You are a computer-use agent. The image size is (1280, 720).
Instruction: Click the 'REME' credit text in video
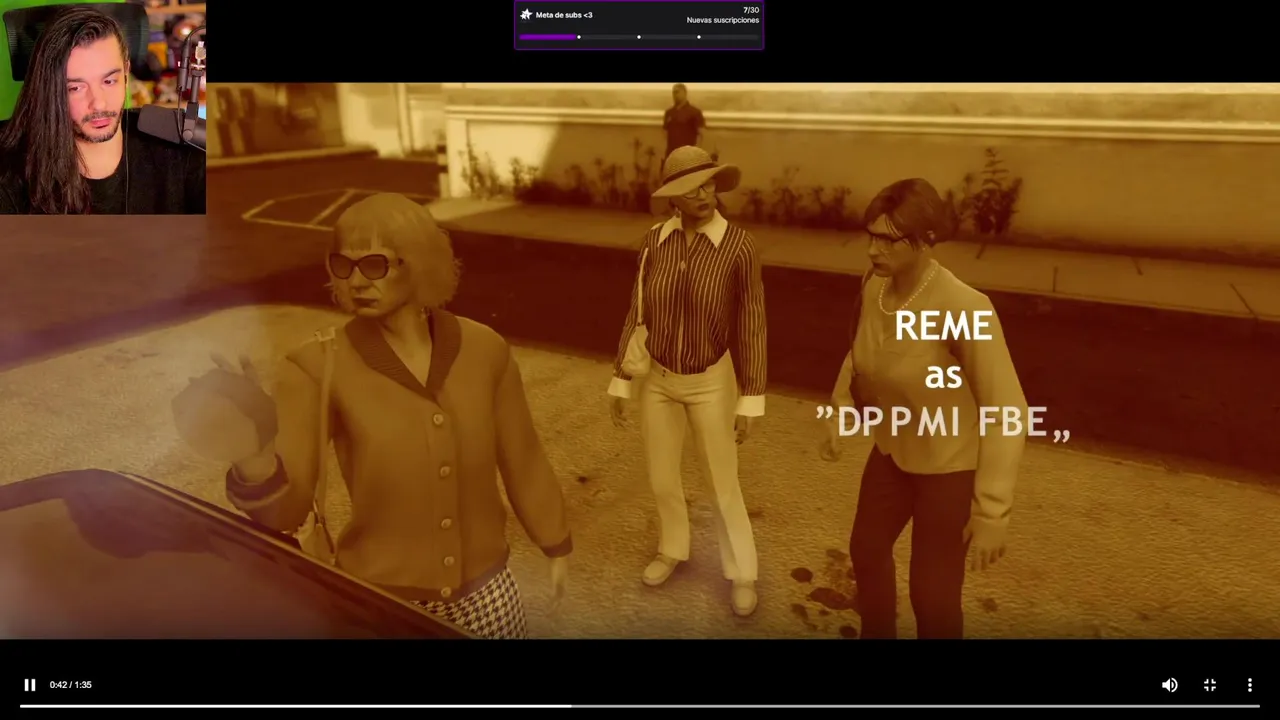943,326
